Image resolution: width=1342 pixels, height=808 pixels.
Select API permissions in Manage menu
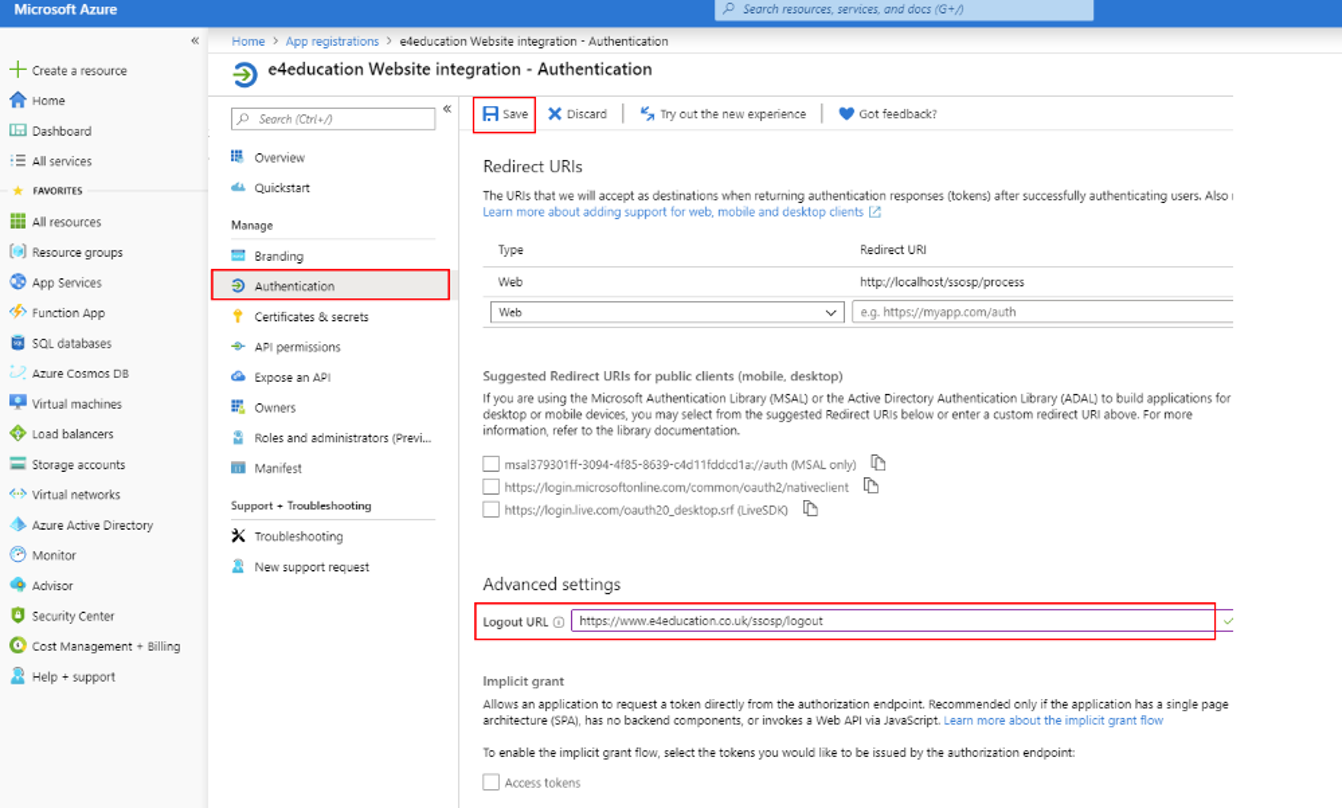coord(297,347)
